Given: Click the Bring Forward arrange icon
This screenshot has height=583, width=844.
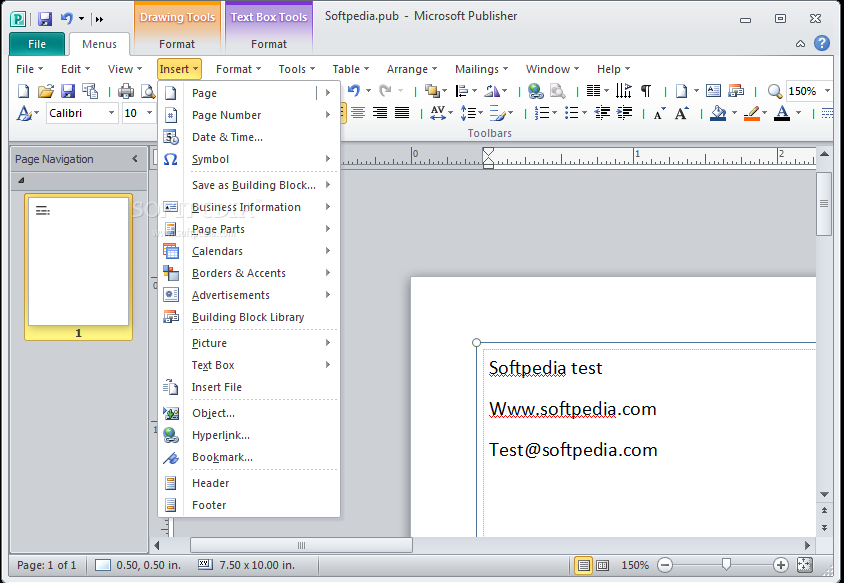Looking at the screenshot, I should [432, 91].
